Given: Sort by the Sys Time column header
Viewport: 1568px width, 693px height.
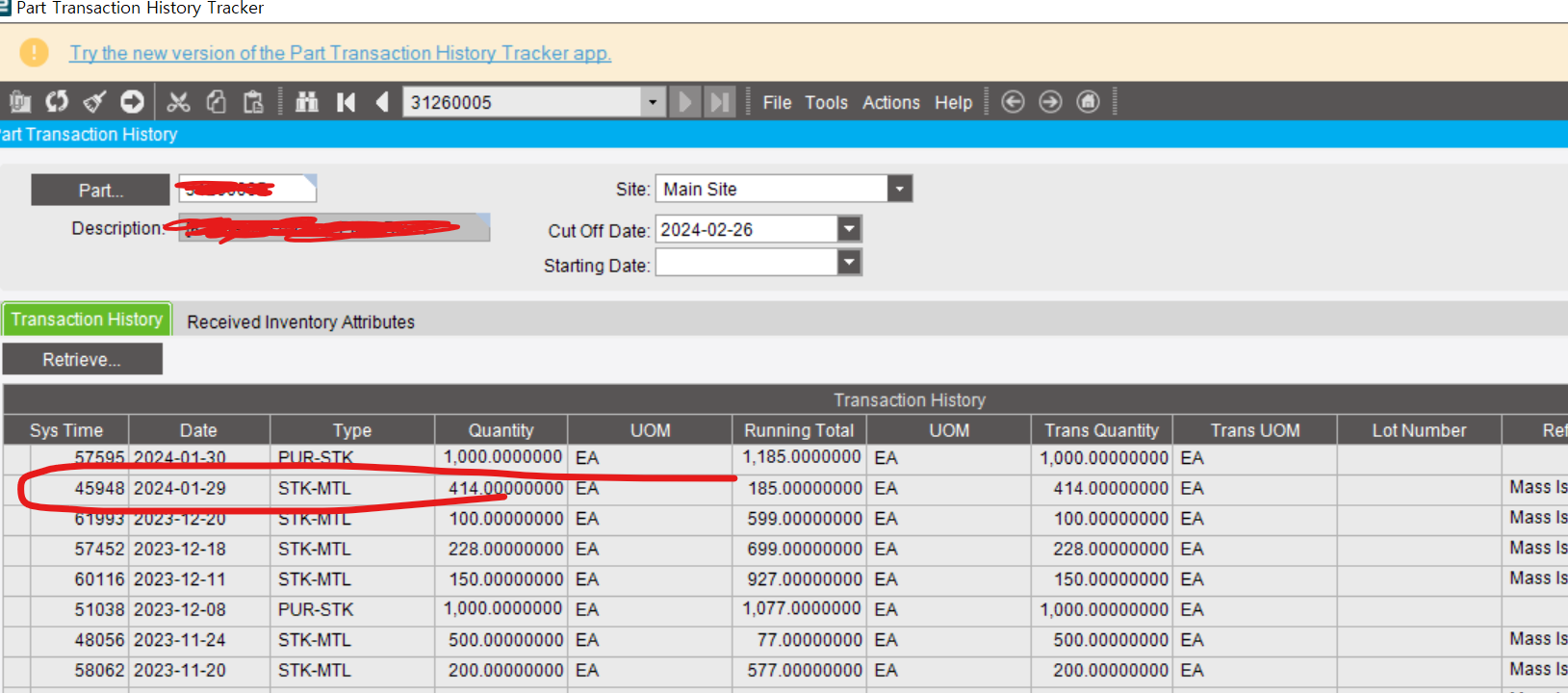Looking at the screenshot, I should pyautogui.click(x=66, y=430).
